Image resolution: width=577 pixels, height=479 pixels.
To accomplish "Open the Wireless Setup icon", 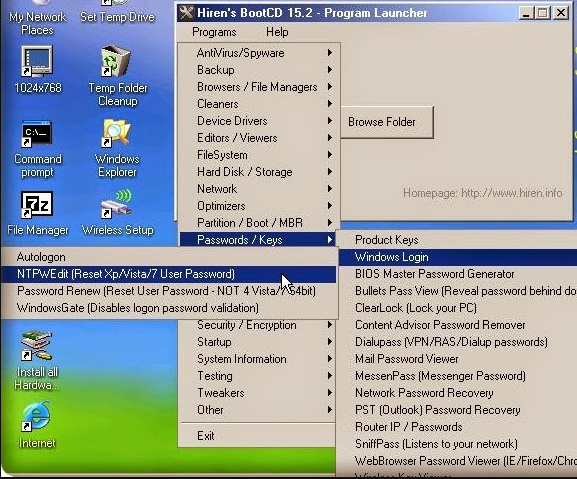I will (117, 213).
